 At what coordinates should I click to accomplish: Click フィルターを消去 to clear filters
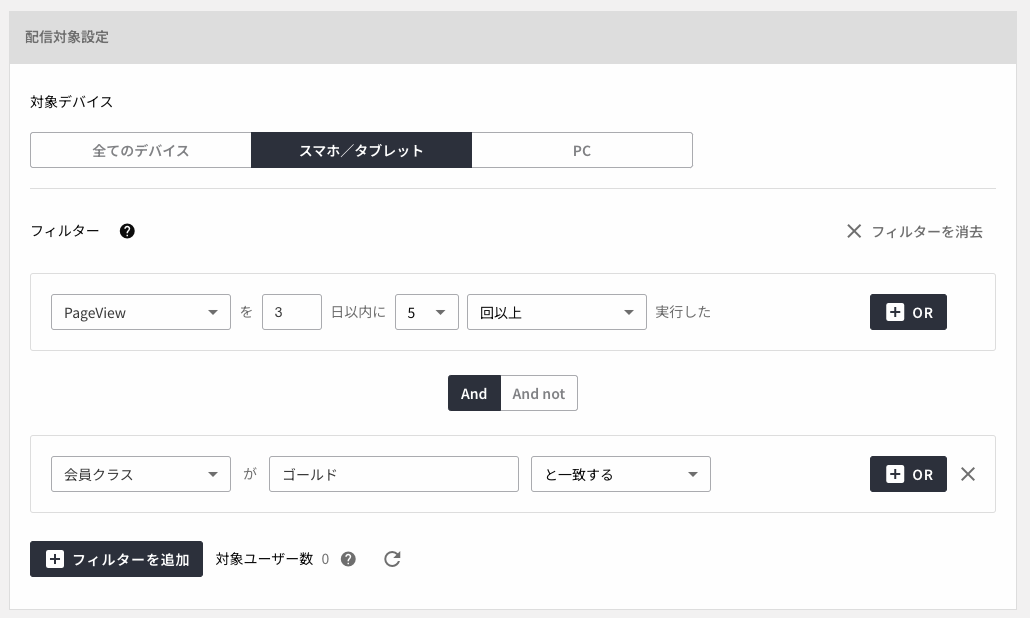[x=914, y=231]
